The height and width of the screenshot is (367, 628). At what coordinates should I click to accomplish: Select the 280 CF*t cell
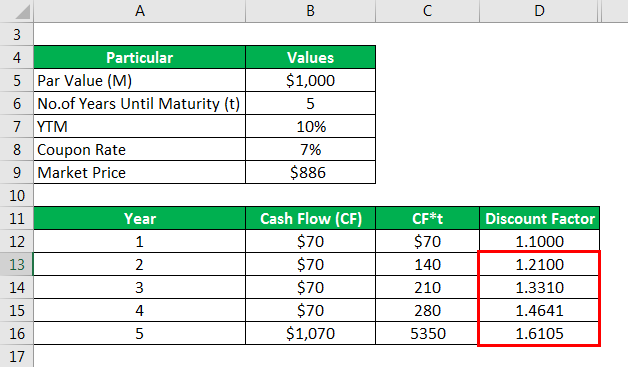(427, 311)
